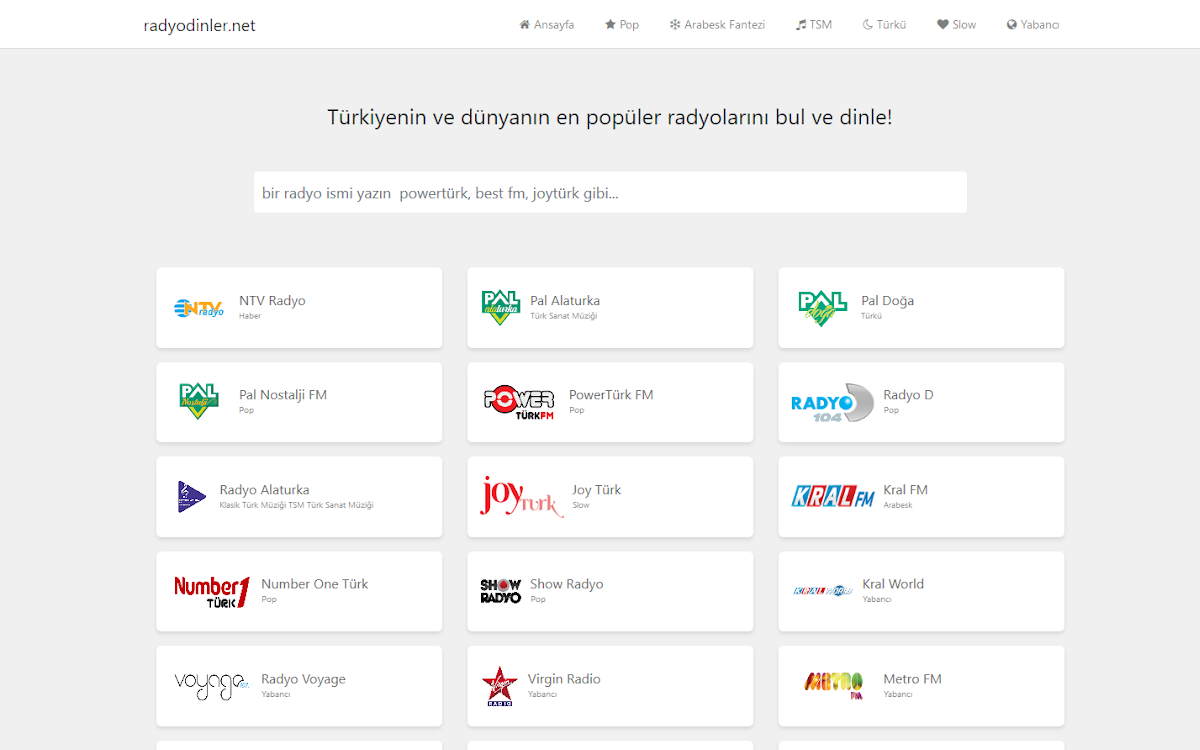Open Joy Türk station title

pyautogui.click(x=597, y=490)
